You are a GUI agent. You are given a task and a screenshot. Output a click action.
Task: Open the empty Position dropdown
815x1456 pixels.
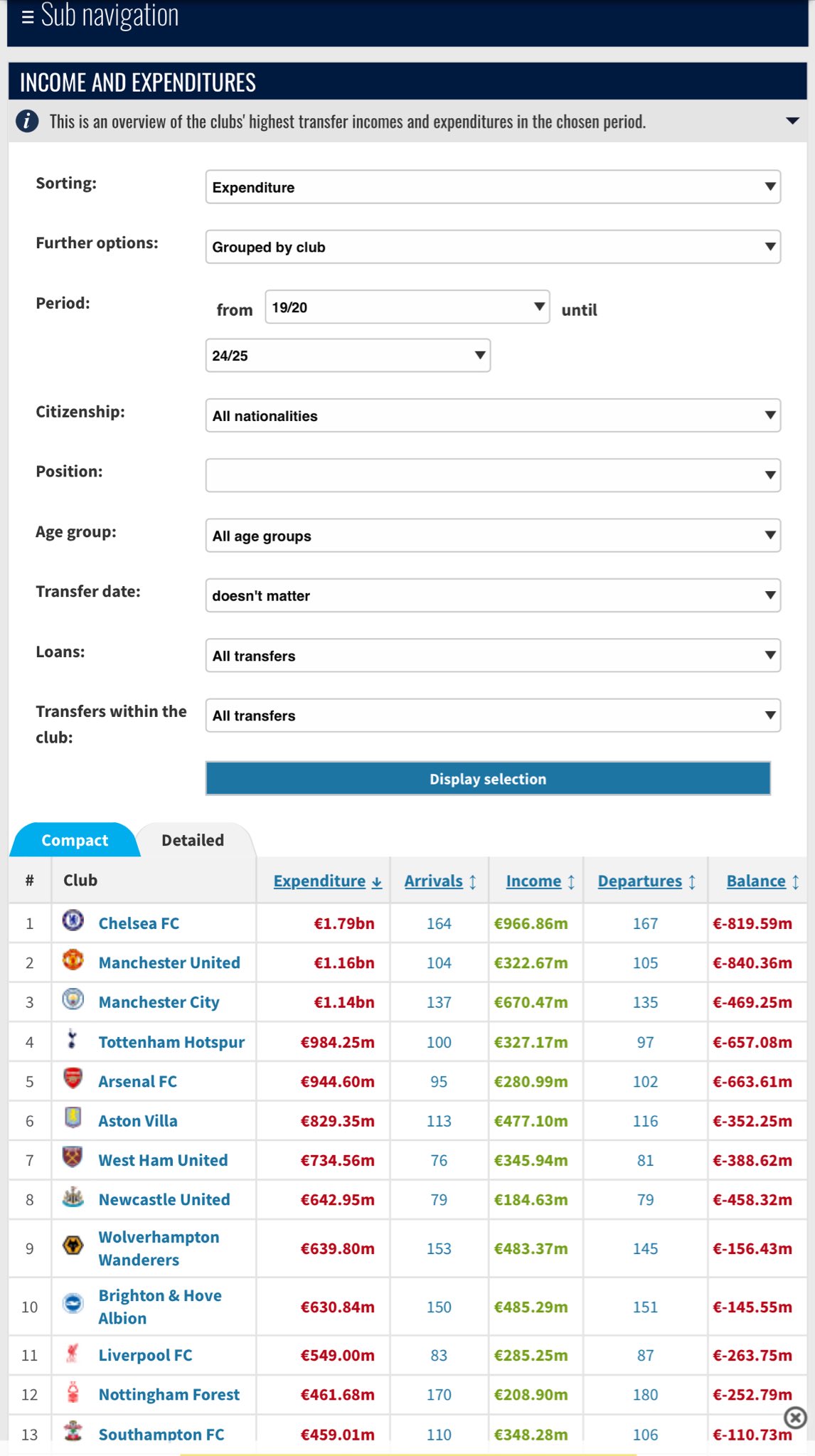point(493,475)
